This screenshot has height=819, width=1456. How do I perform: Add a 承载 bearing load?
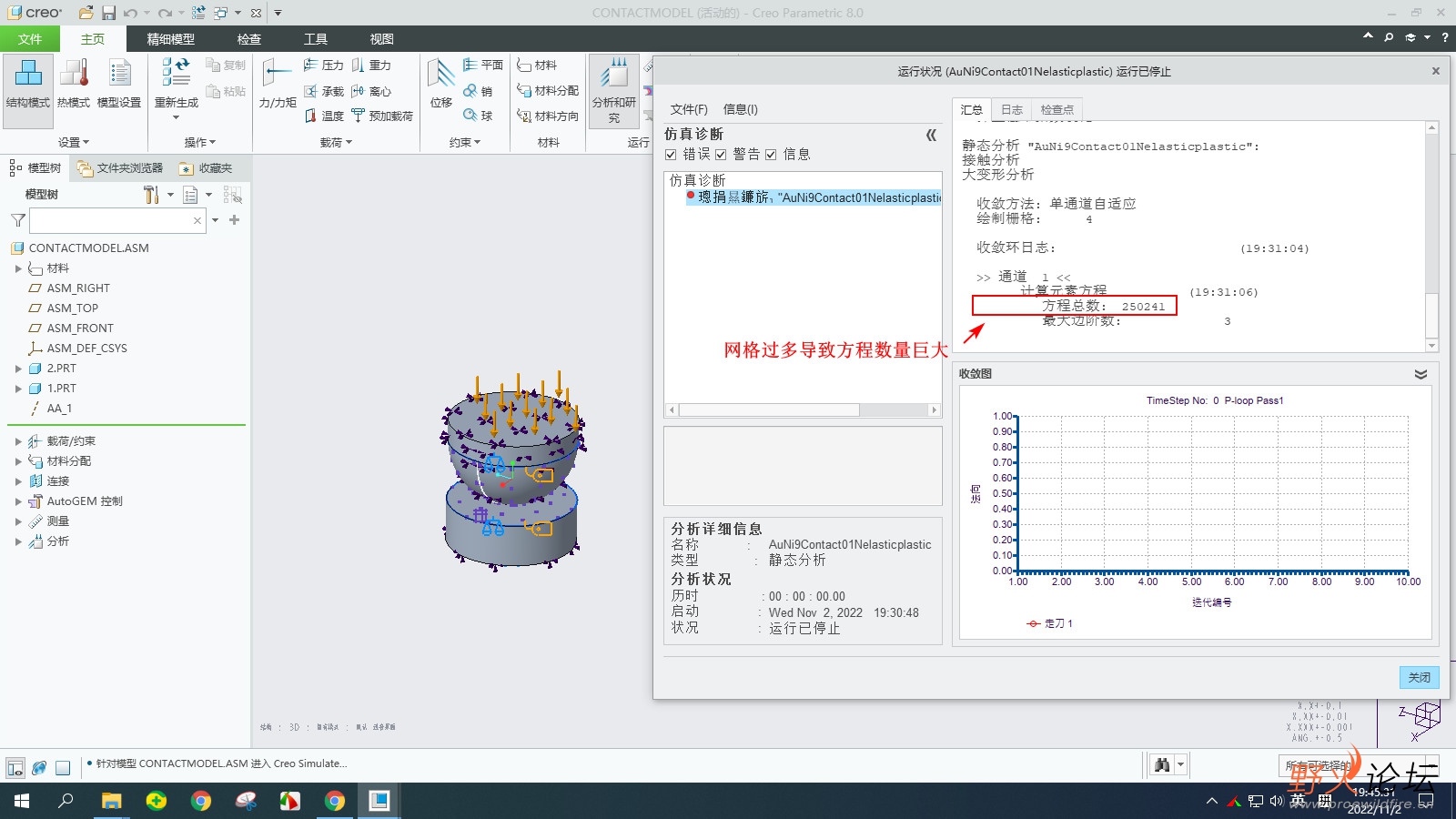point(323,91)
